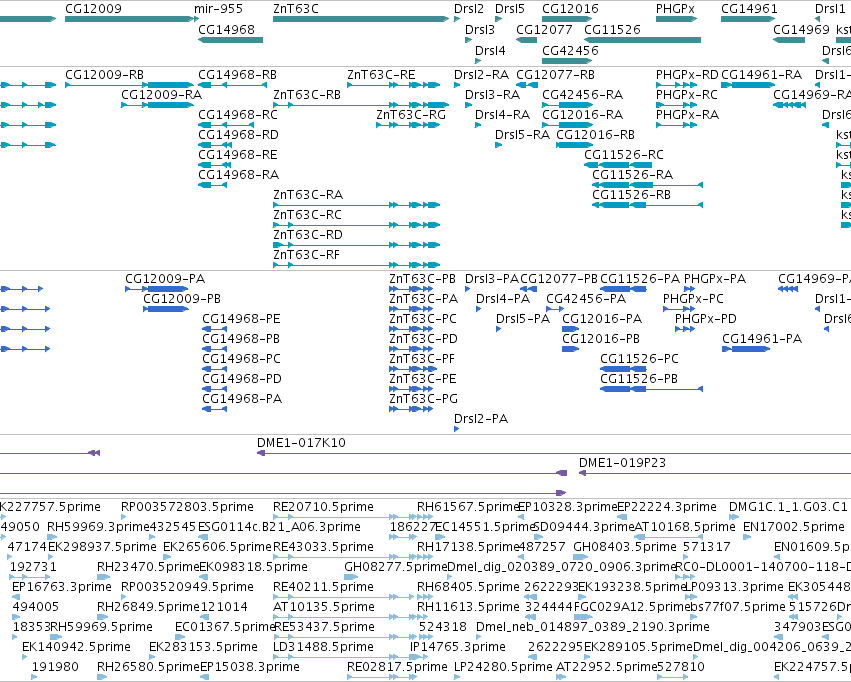Click transcript CG14968-RC
The width and height of the screenshot is (851, 682).
238,114
